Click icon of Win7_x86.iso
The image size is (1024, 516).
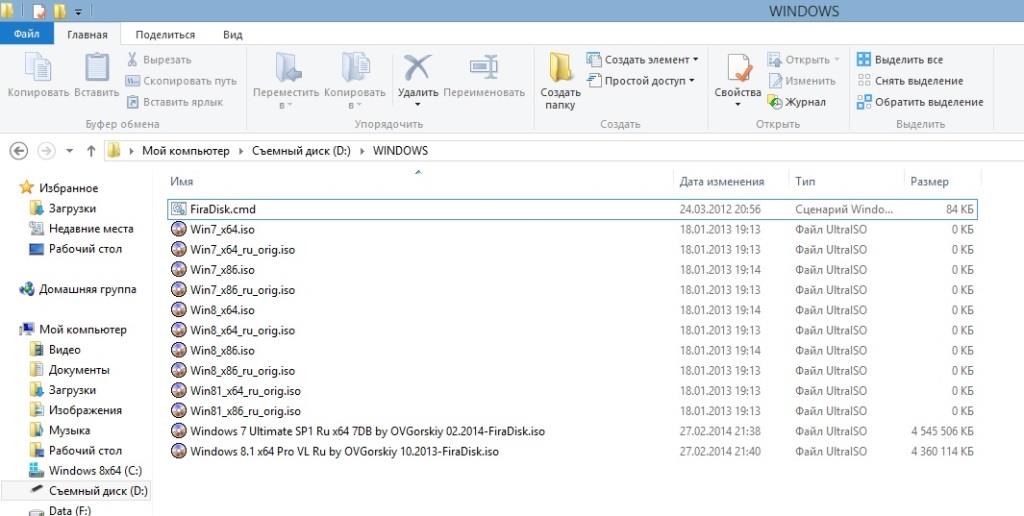click(178, 270)
